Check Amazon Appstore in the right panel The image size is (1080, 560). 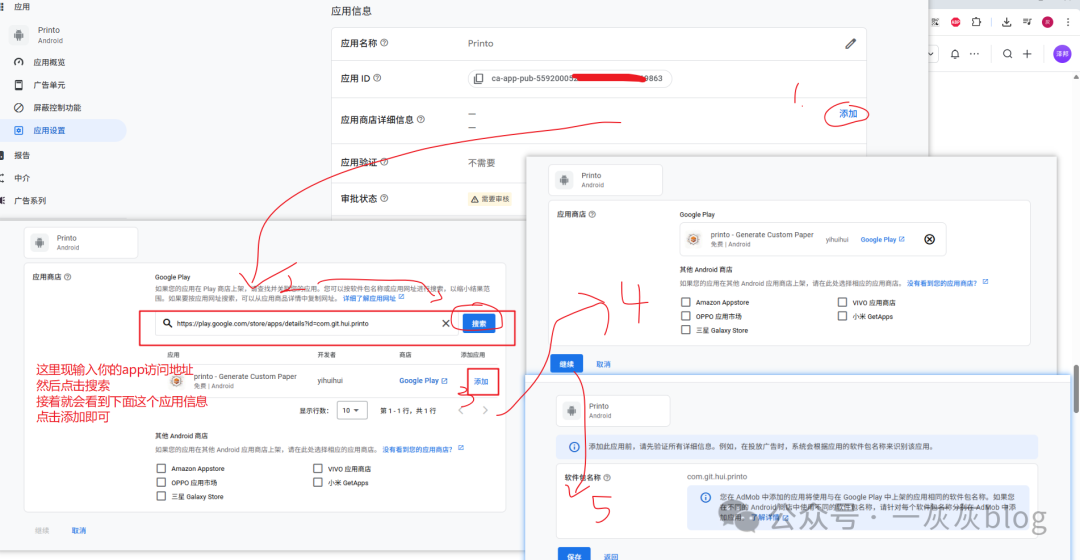[685, 302]
